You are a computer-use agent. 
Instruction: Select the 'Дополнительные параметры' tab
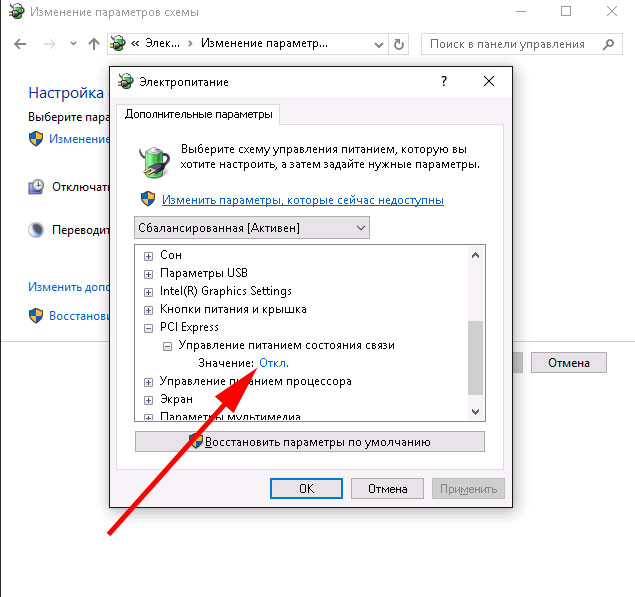[198, 114]
